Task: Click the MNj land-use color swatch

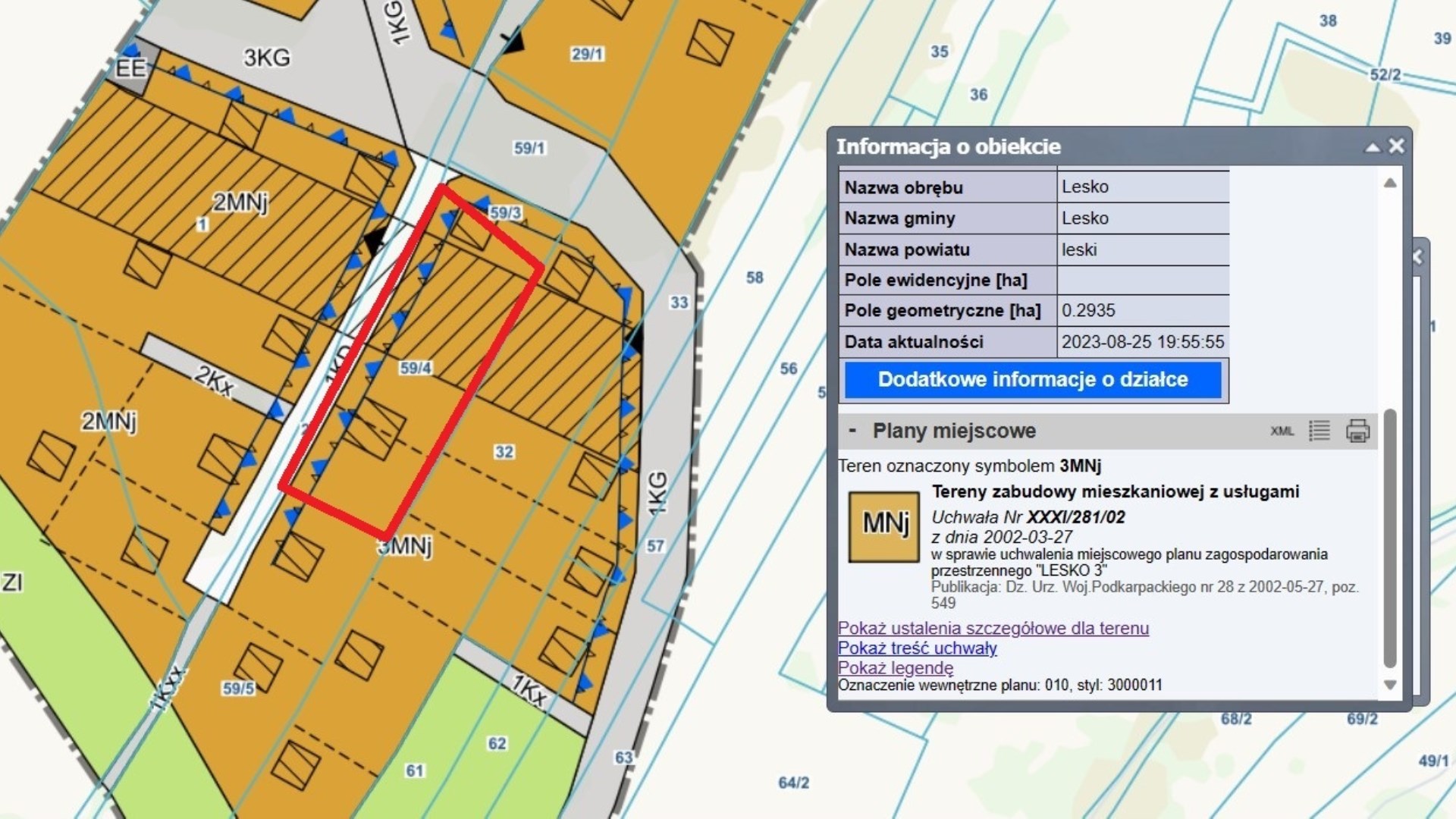Action: tap(883, 527)
